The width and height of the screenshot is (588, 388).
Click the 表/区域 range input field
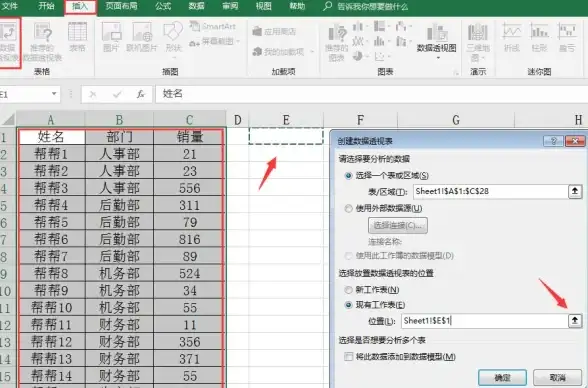point(491,192)
